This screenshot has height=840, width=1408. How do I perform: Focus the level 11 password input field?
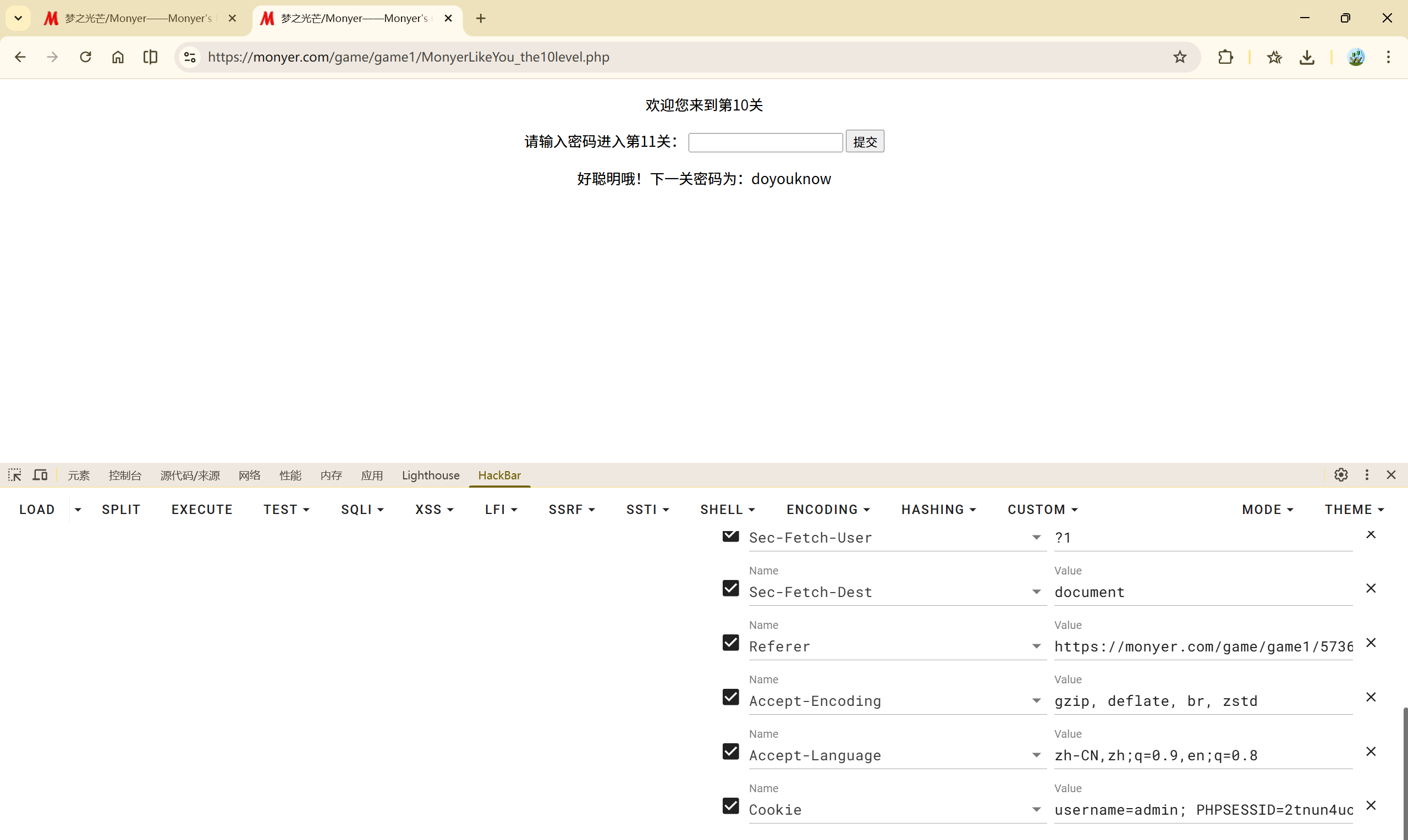tap(765, 142)
